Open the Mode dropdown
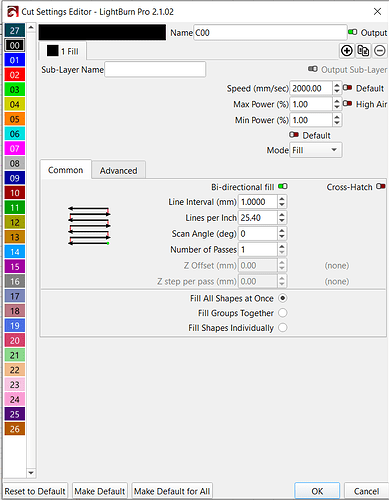389x500 pixels. click(315, 150)
